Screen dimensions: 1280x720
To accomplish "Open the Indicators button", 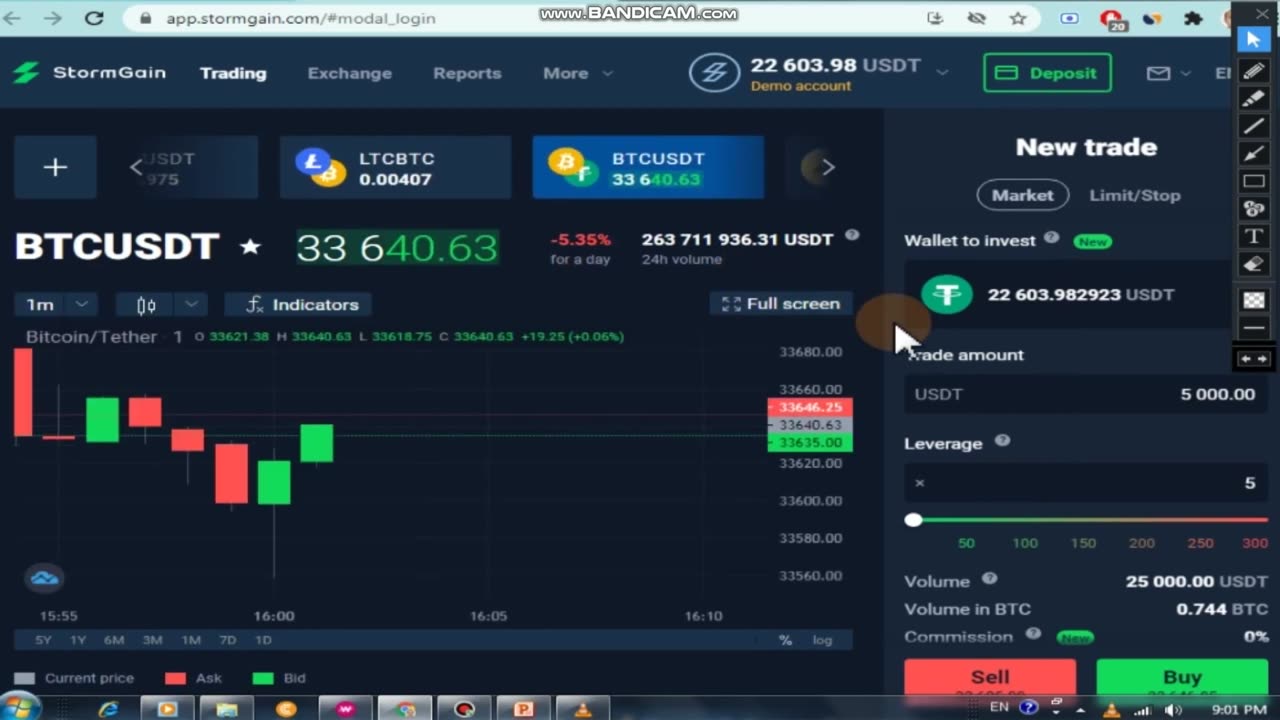I will (298, 304).
